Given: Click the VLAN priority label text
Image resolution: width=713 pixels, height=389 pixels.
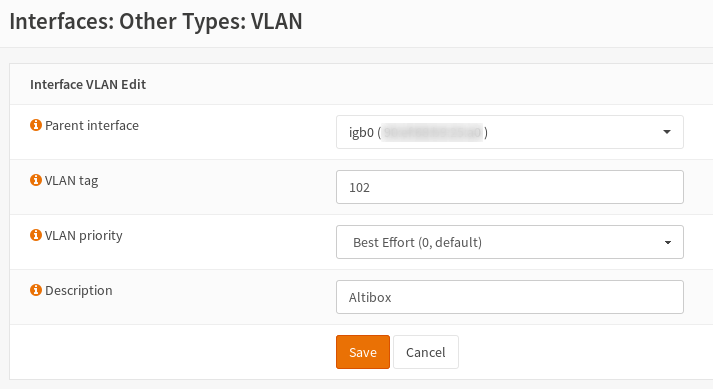Looking at the screenshot, I should 84,236.
